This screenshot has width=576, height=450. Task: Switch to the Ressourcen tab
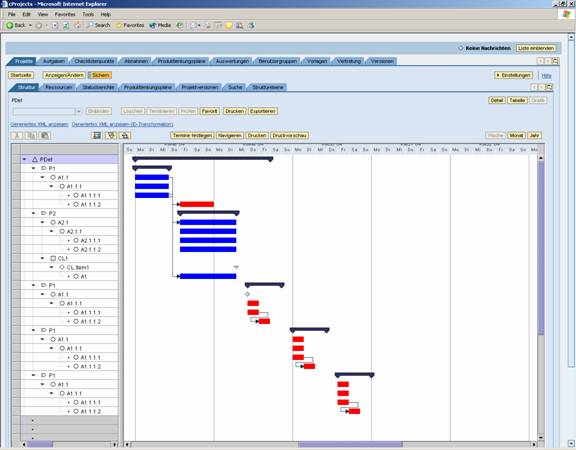(58, 87)
